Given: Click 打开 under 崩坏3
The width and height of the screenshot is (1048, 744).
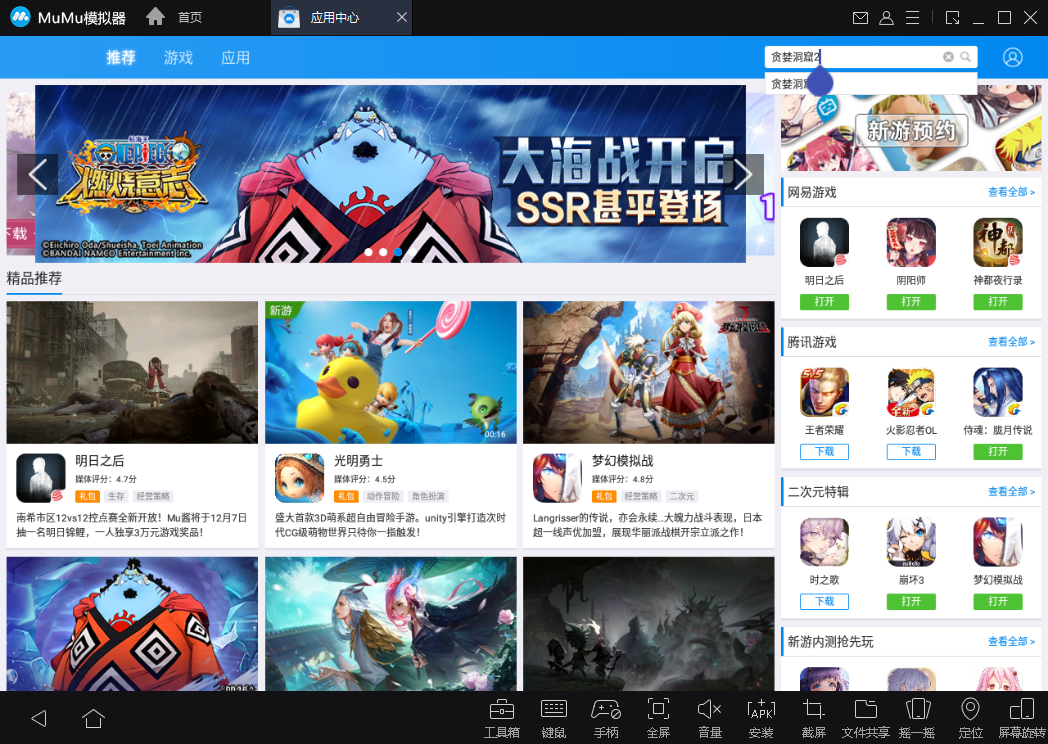Looking at the screenshot, I should [x=911, y=602].
